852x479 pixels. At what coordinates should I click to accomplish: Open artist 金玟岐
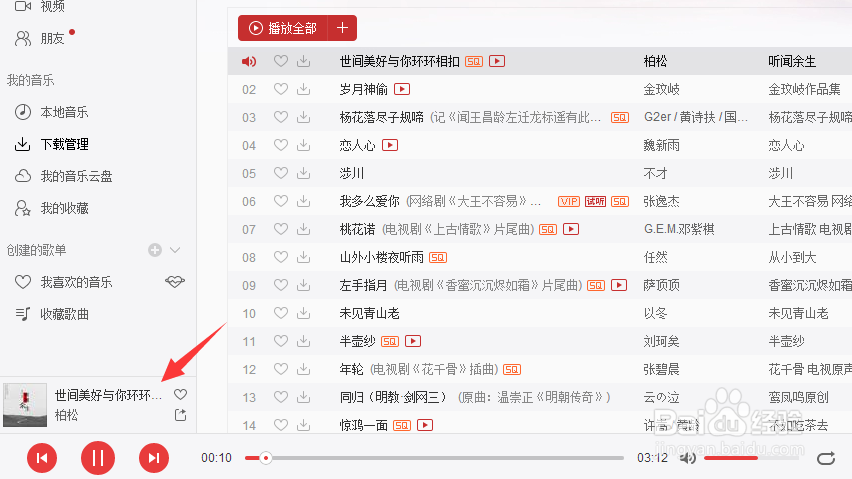tap(661, 89)
